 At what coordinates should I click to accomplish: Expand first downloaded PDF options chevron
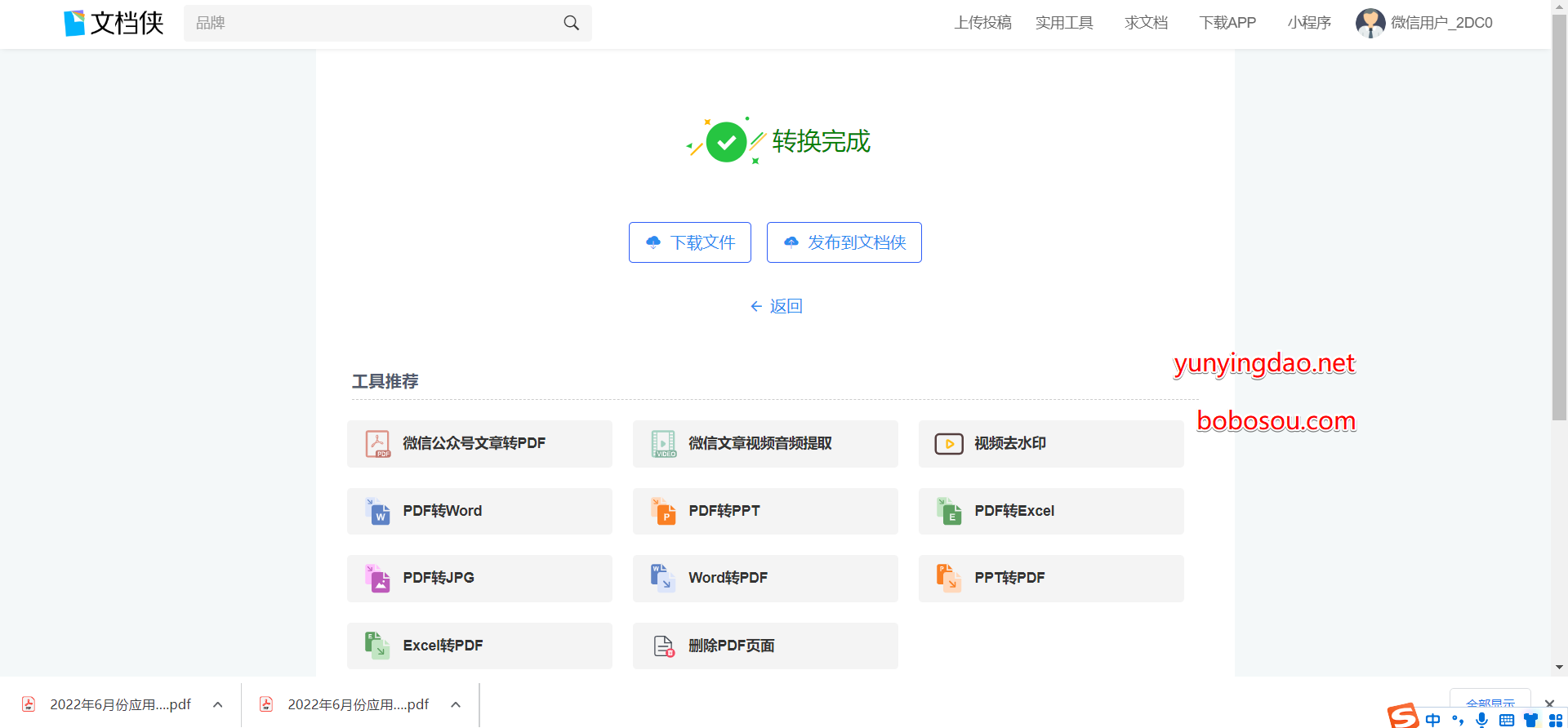(218, 705)
